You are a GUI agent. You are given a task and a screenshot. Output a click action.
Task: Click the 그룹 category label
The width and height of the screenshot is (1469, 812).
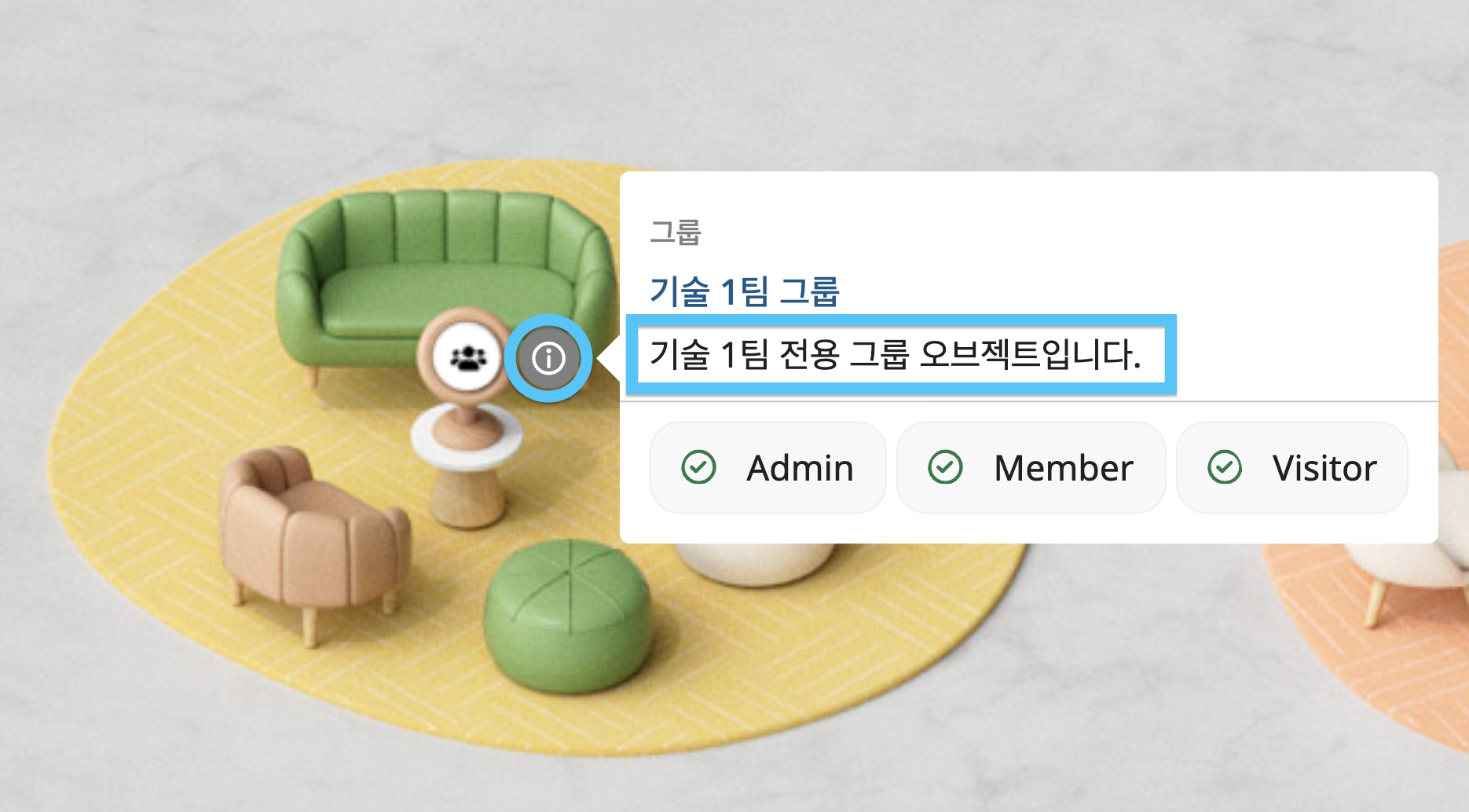point(675,232)
